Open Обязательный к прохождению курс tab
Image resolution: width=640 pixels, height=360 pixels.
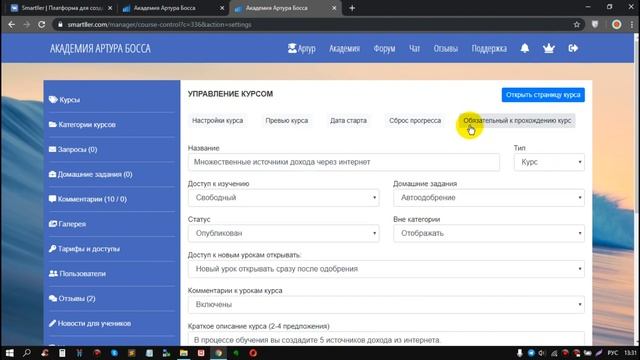(x=517, y=120)
